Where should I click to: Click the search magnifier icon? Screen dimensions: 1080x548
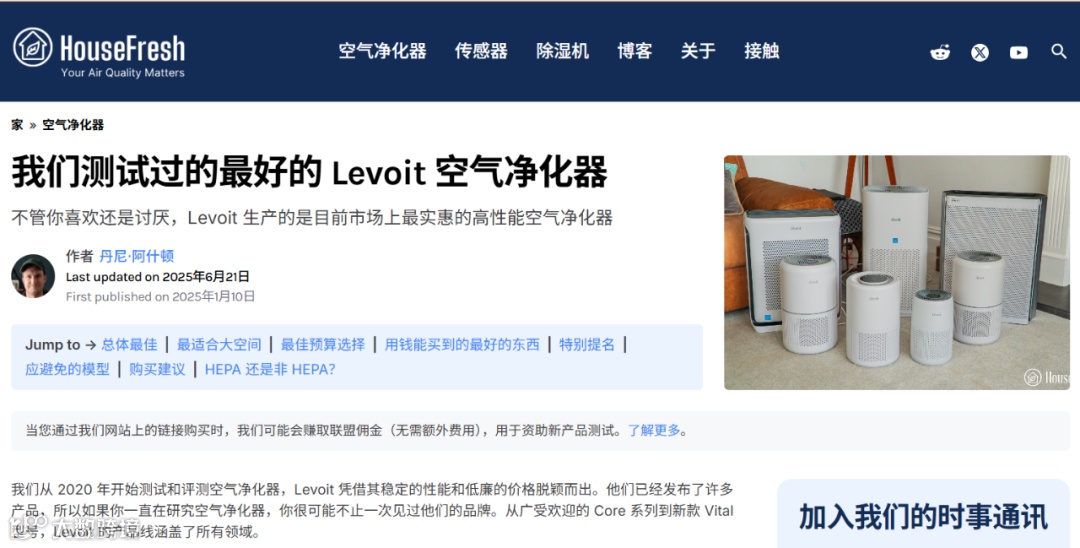click(1059, 51)
